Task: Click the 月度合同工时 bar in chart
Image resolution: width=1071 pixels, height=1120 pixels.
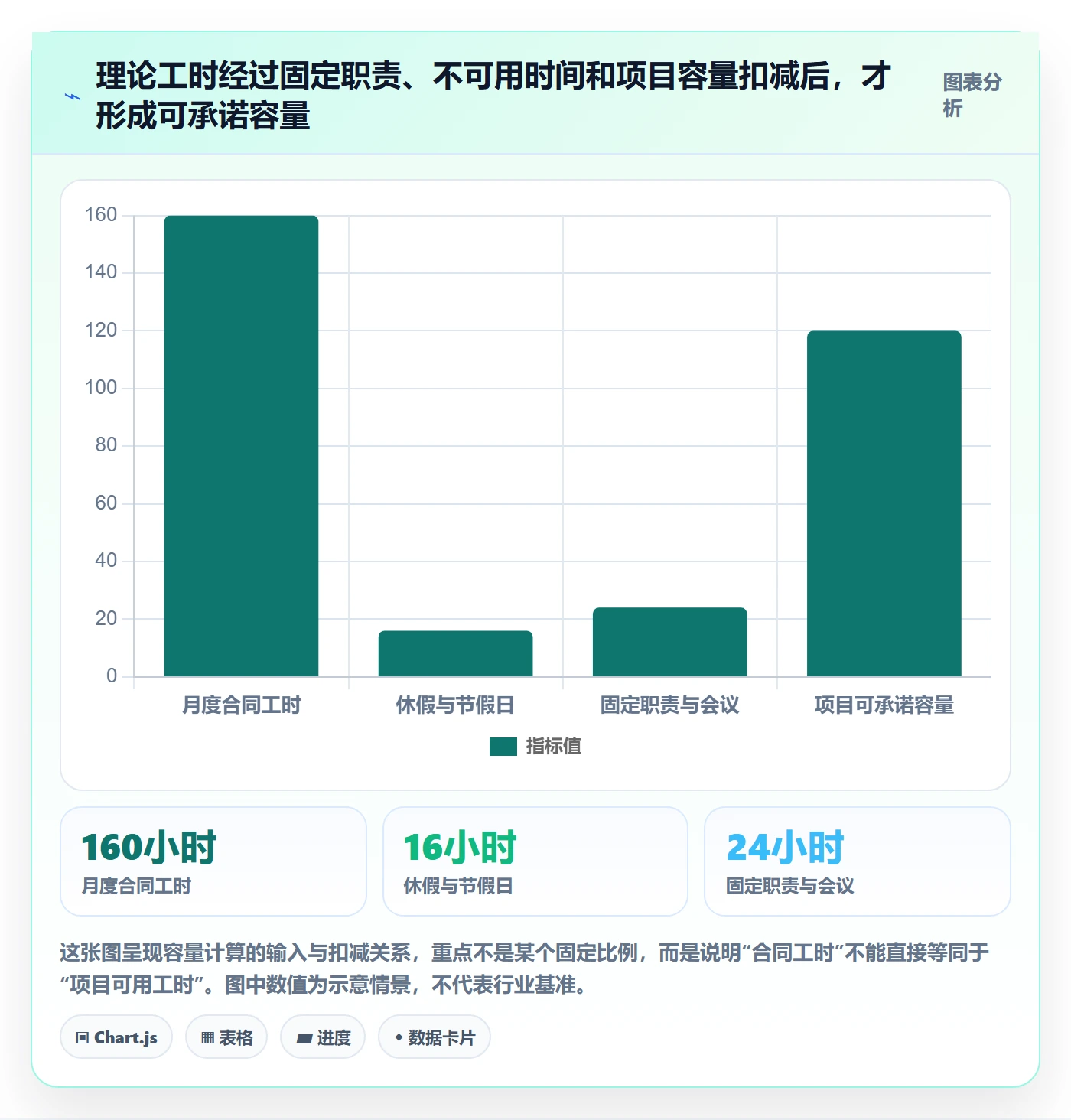Action: tap(241, 446)
